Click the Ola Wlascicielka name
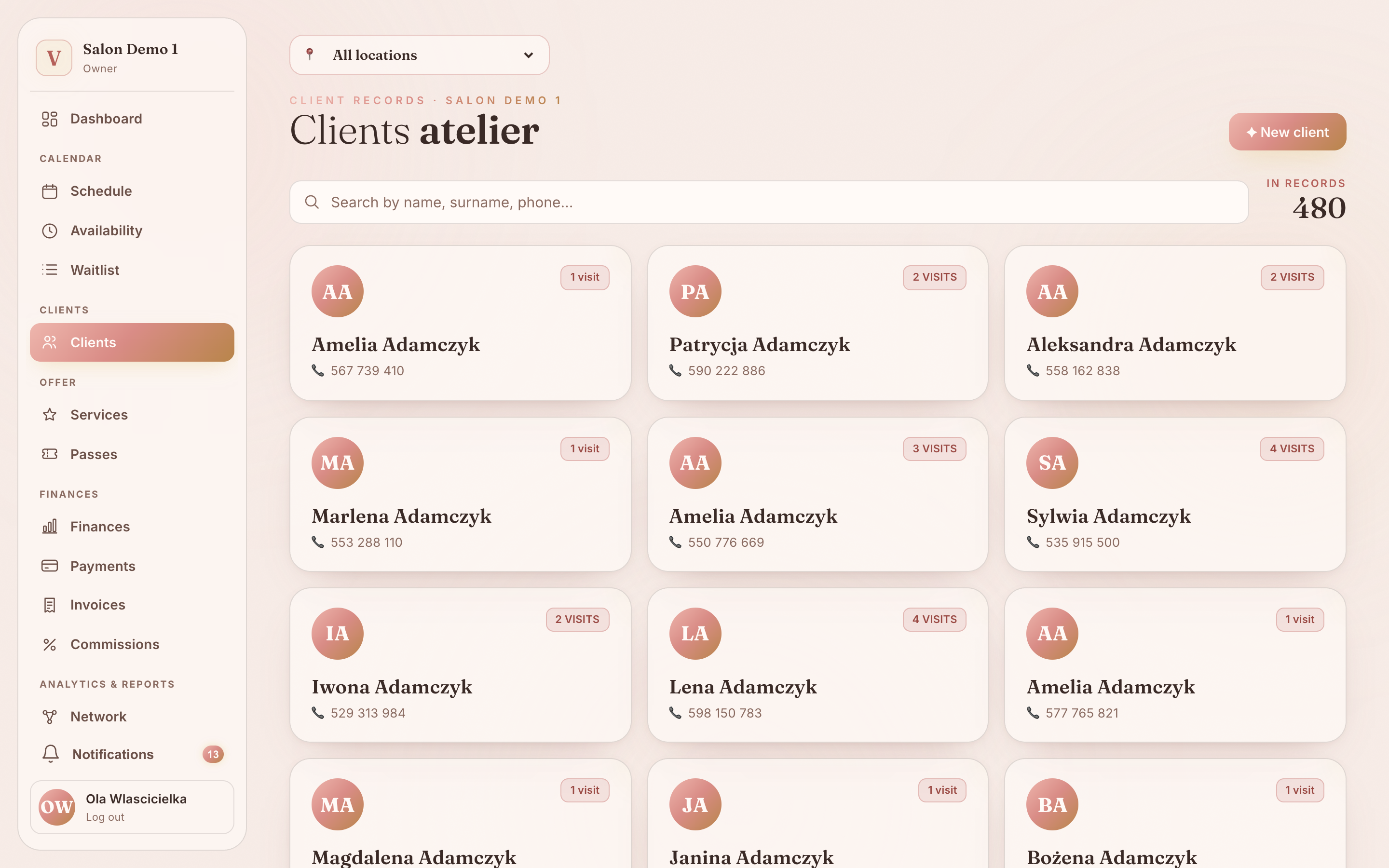1389x868 pixels. tap(136, 799)
